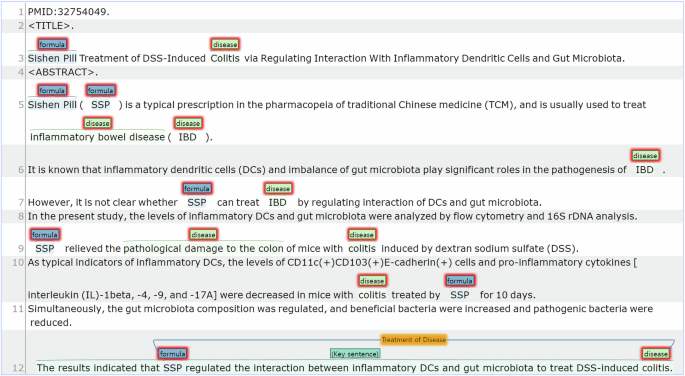
Task: Click the <ABSTRACT> marker text
Action: (62, 72)
